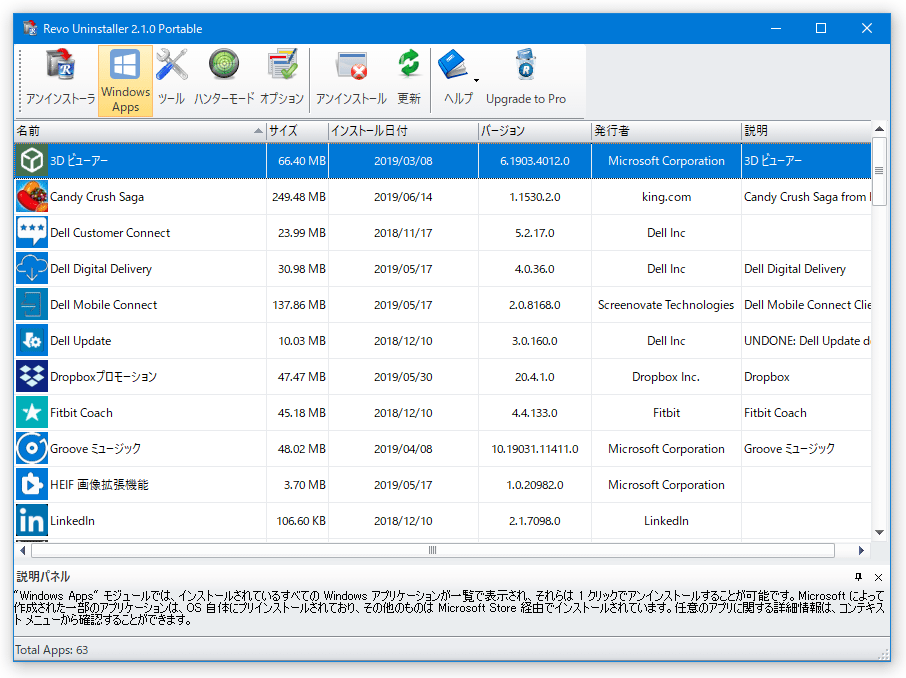
Task: Sort list by 説明 column header
Action: tap(806, 131)
